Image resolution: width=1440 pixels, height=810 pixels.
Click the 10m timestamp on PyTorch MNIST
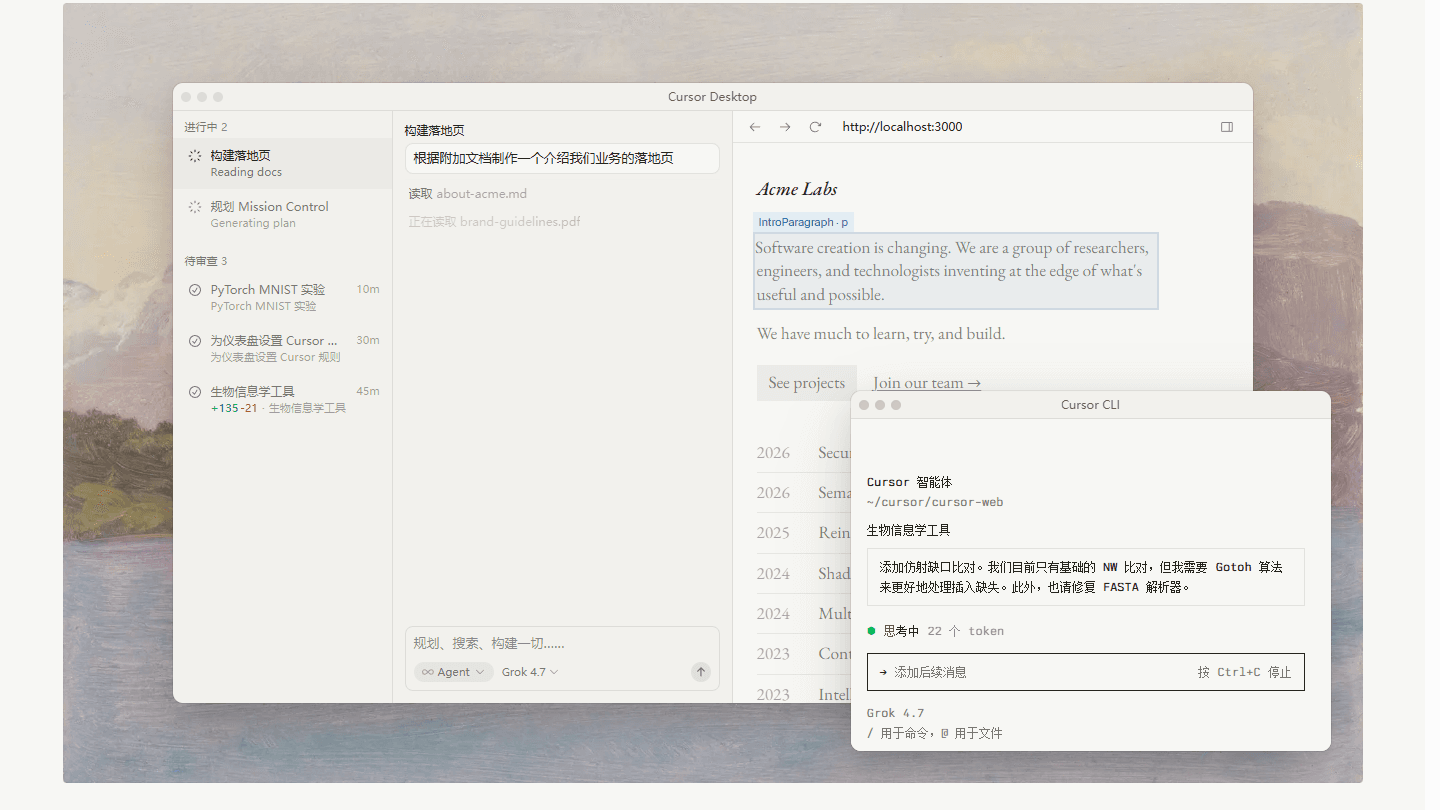point(368,289)
